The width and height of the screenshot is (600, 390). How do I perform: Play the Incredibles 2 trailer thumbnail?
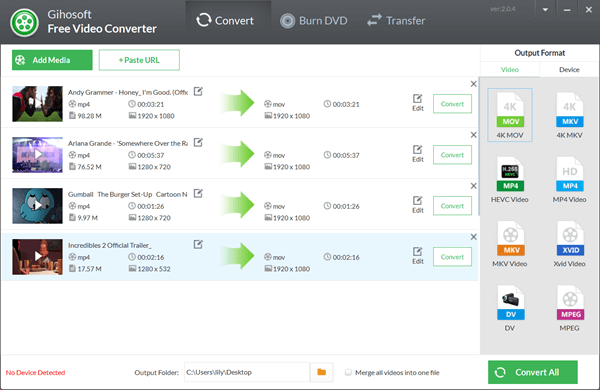pos(38,256)
